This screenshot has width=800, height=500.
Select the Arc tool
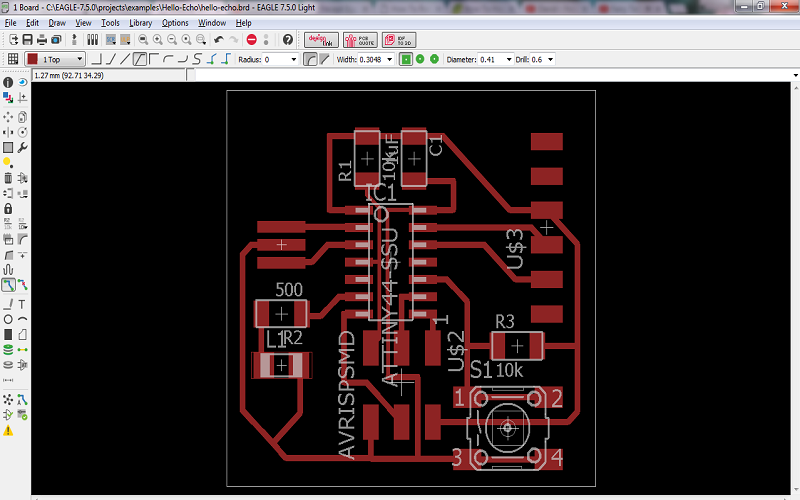[22, 319]
